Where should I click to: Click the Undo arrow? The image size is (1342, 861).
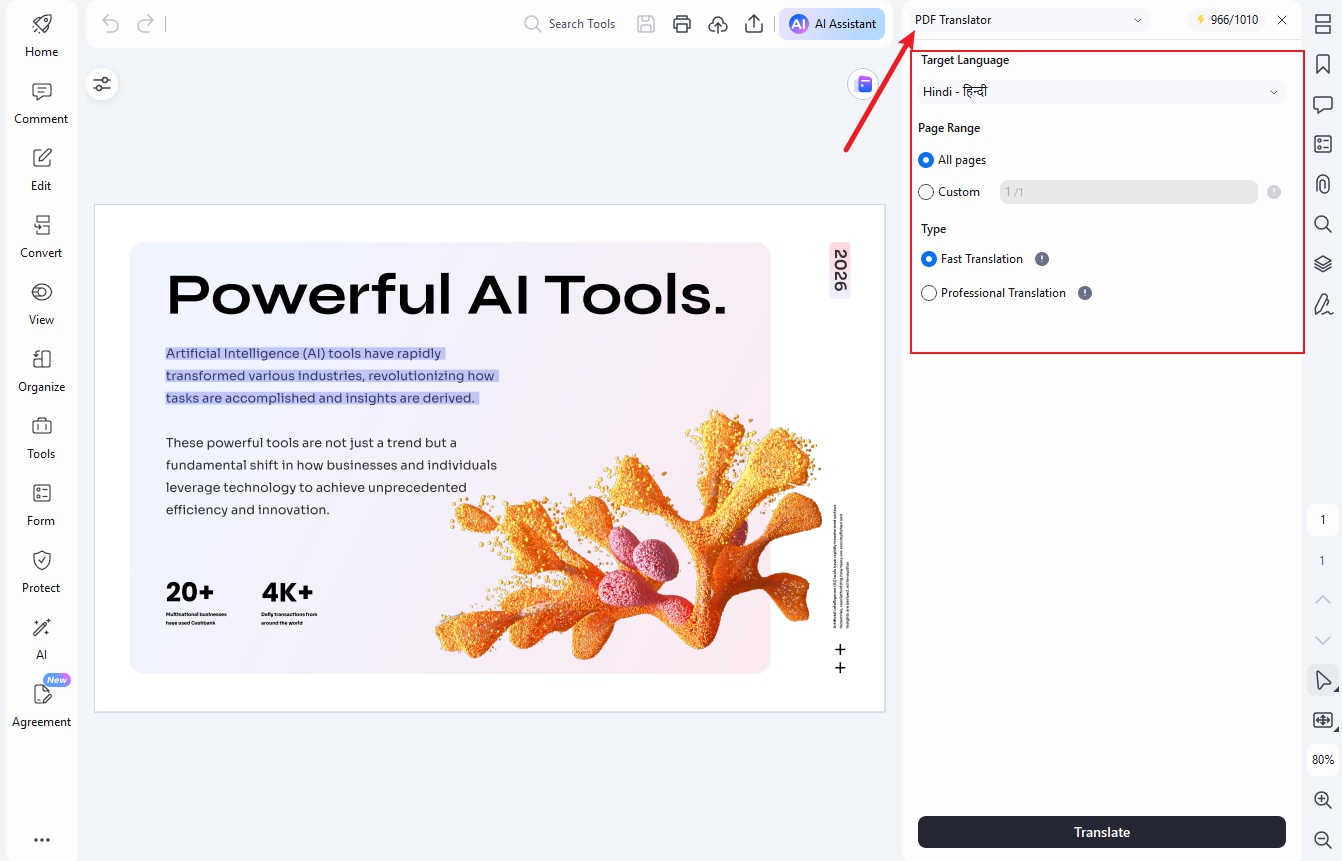coord(111,24)
